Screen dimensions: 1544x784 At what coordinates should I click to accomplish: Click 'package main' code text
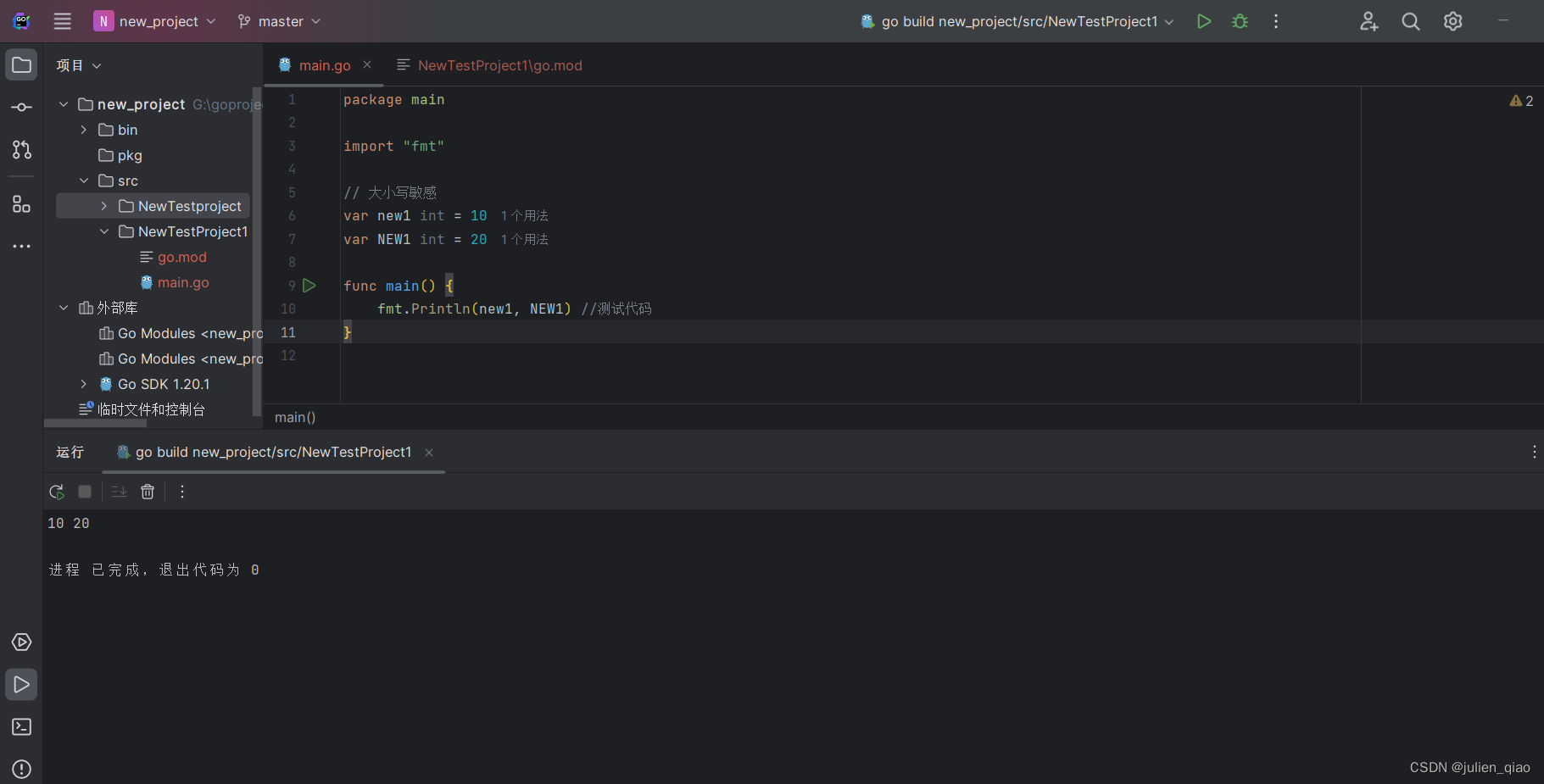tap(394, 100)
